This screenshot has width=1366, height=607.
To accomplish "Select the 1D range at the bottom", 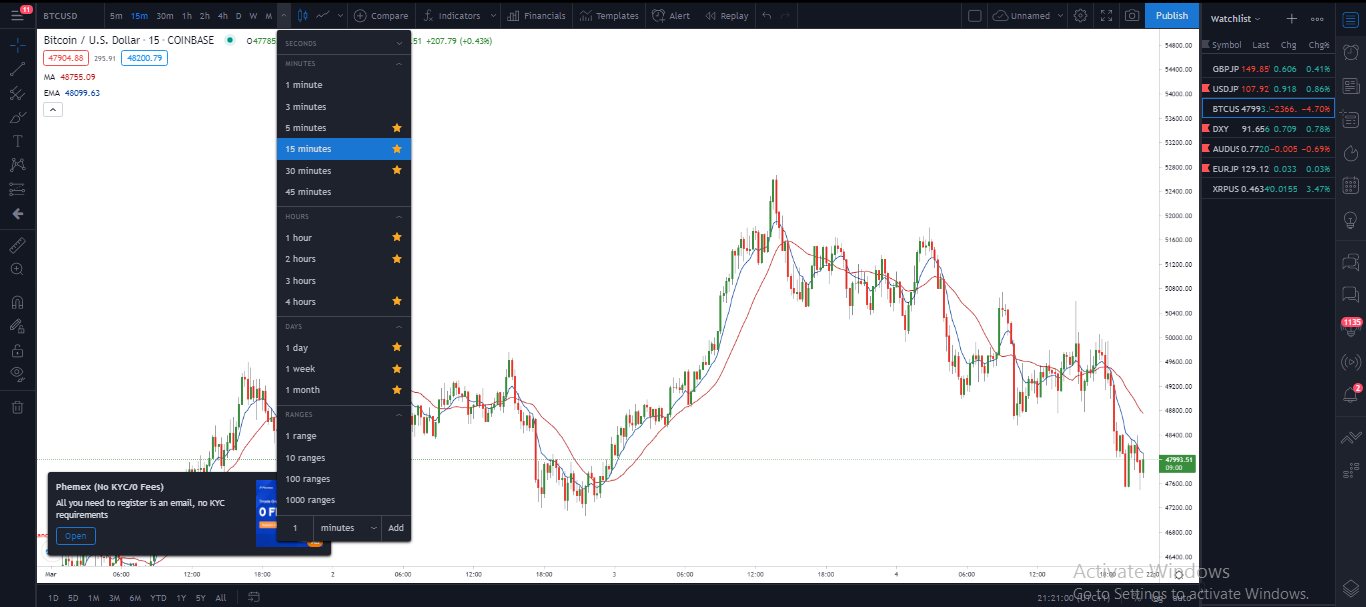I will click(x=53, y=598).
